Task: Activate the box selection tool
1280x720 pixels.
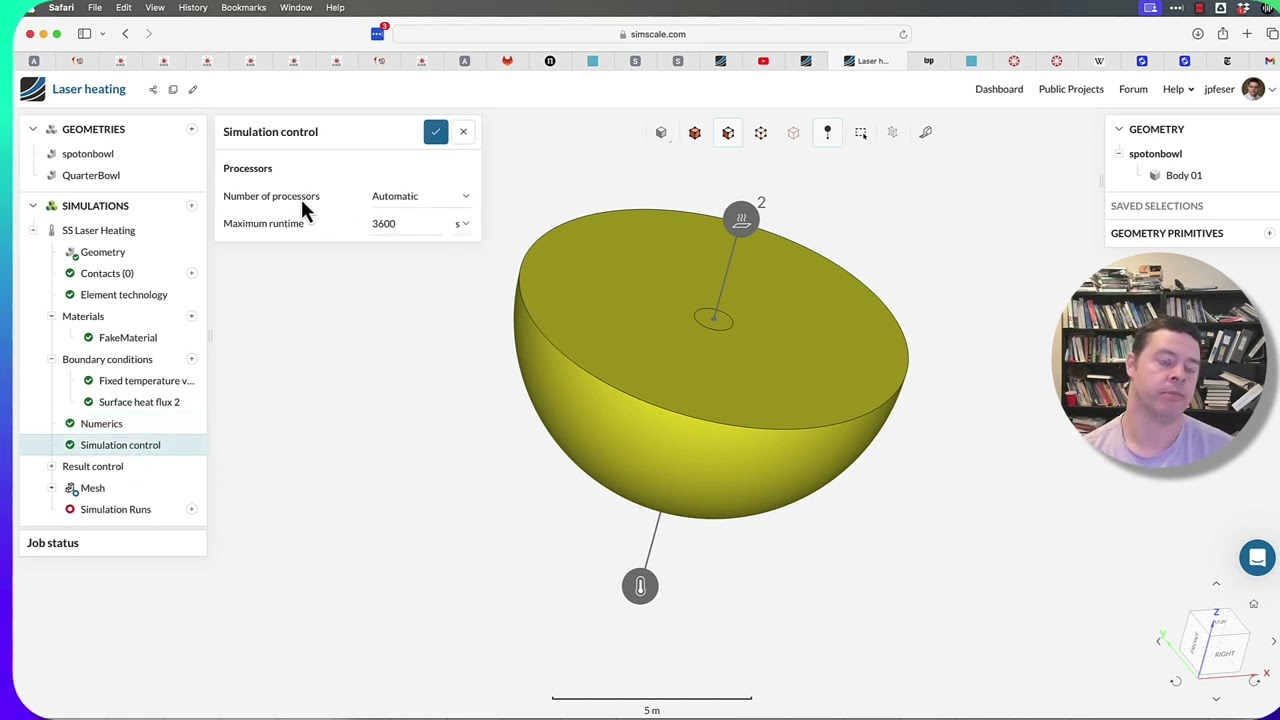Action: (860, 133)
